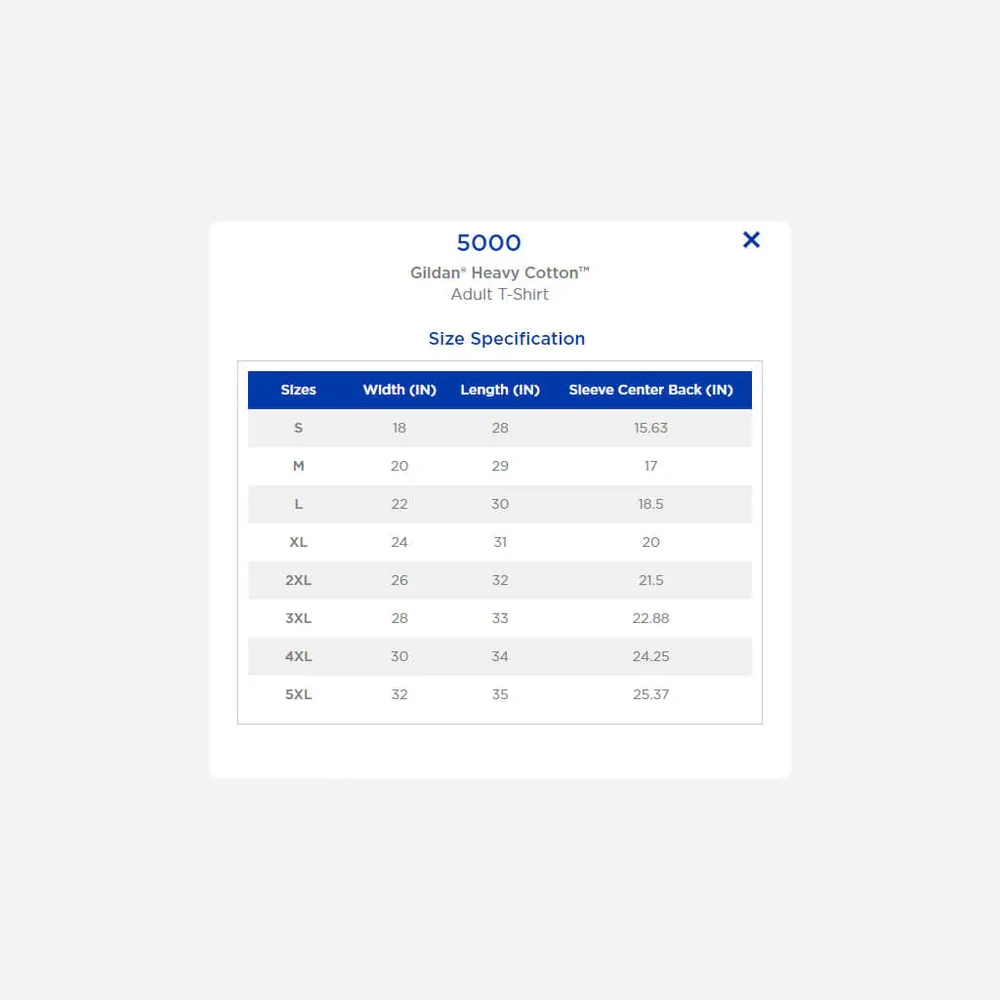
Task: Click the S size row
Action: point(298,428)
